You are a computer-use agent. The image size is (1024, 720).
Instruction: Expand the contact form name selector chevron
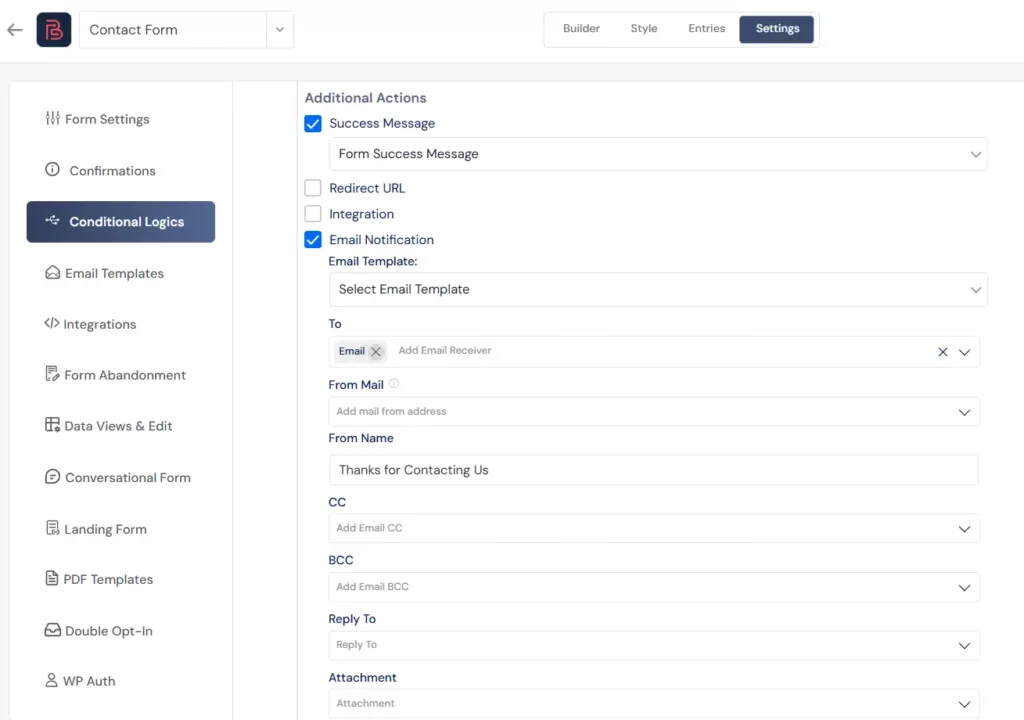[x=281, y=29]
